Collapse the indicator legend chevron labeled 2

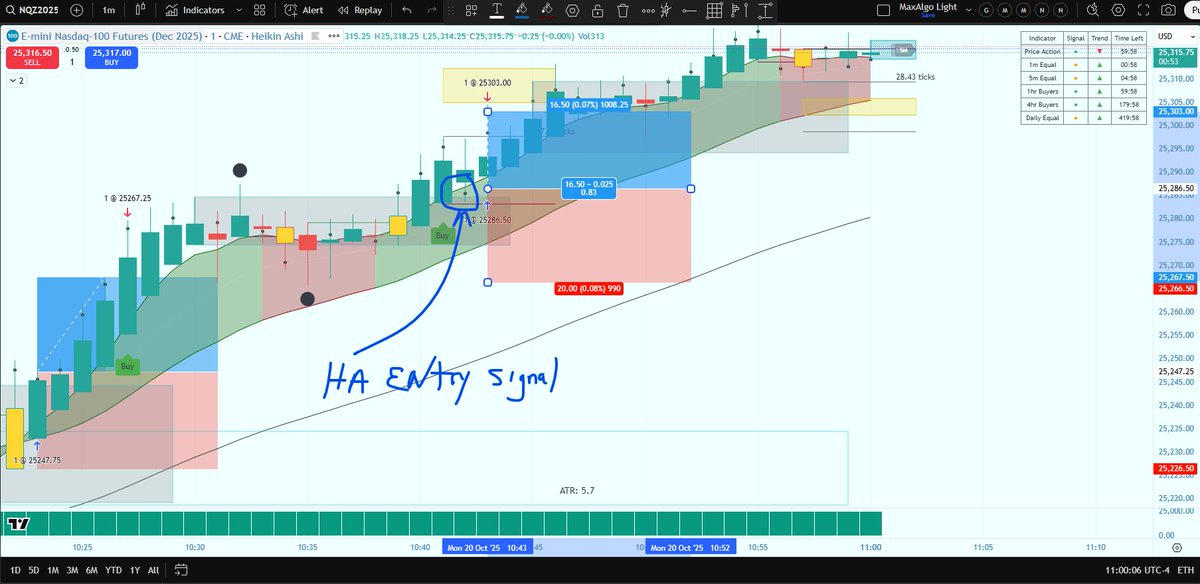(x=15, y=80)
